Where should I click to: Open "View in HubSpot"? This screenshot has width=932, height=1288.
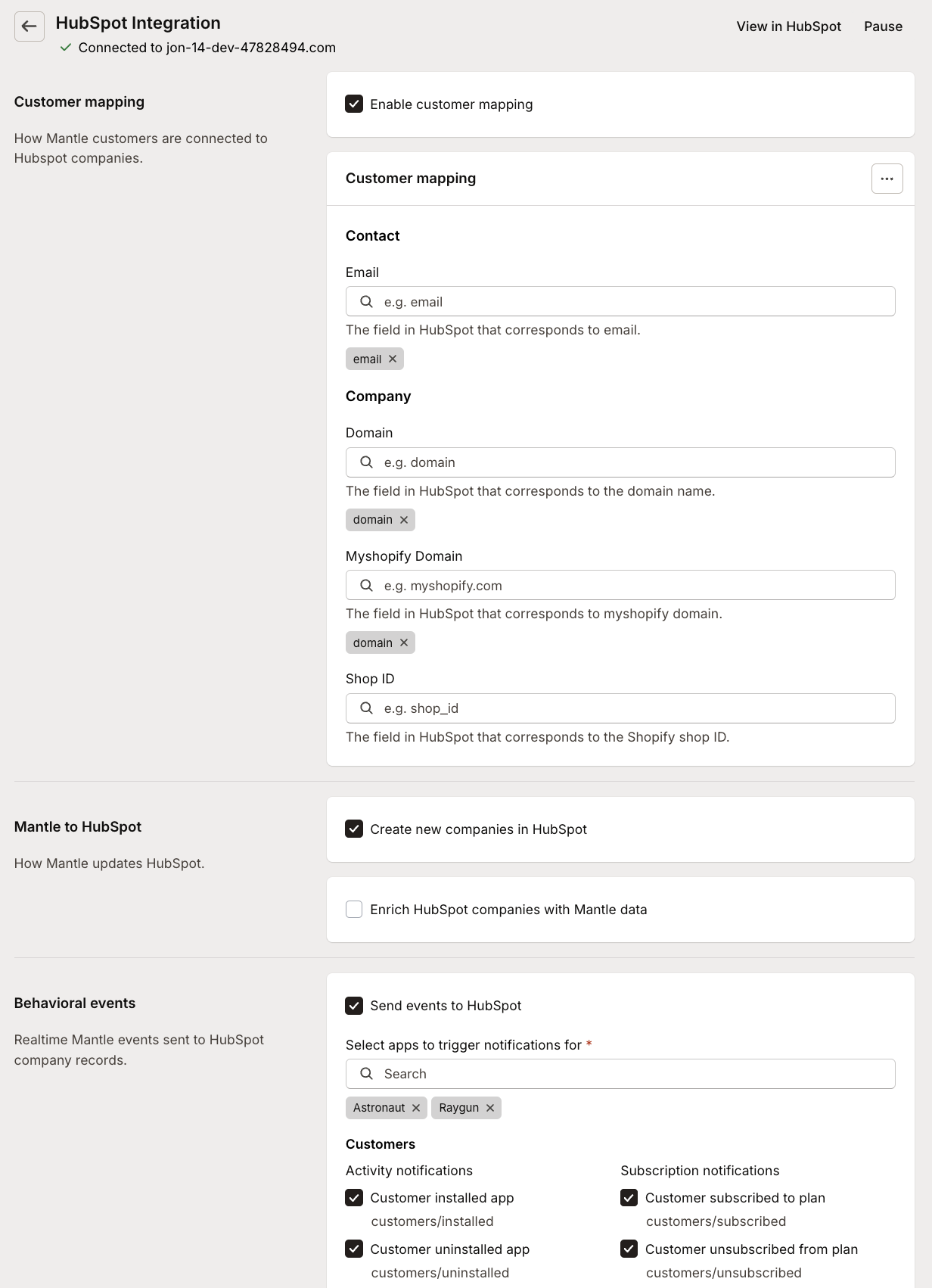[788, 26]
